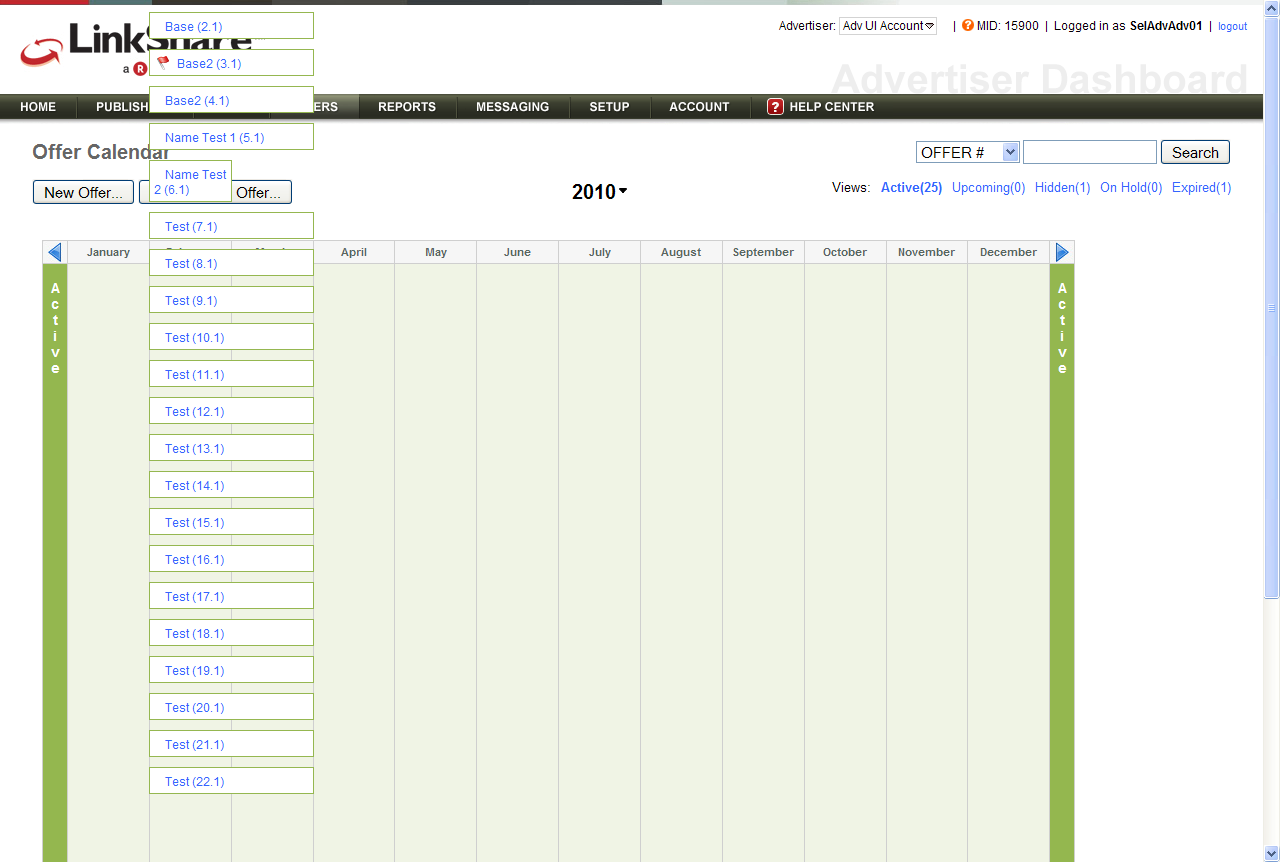Open the Test (15.1) offer
The width and height of the screenshot is (1280, 862).
click(195, 522)
